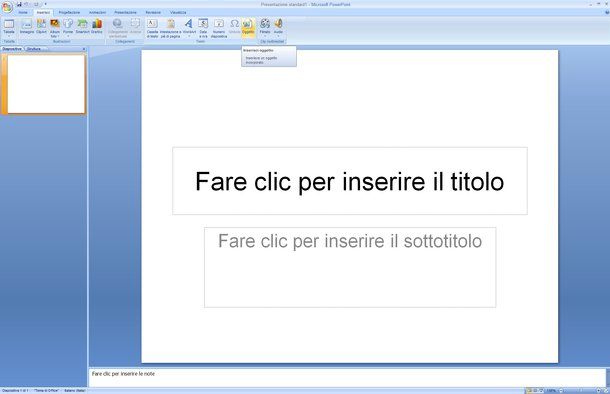Click the title placeholder 'Fare clic per inserire il titolo'

click(350, 181)
